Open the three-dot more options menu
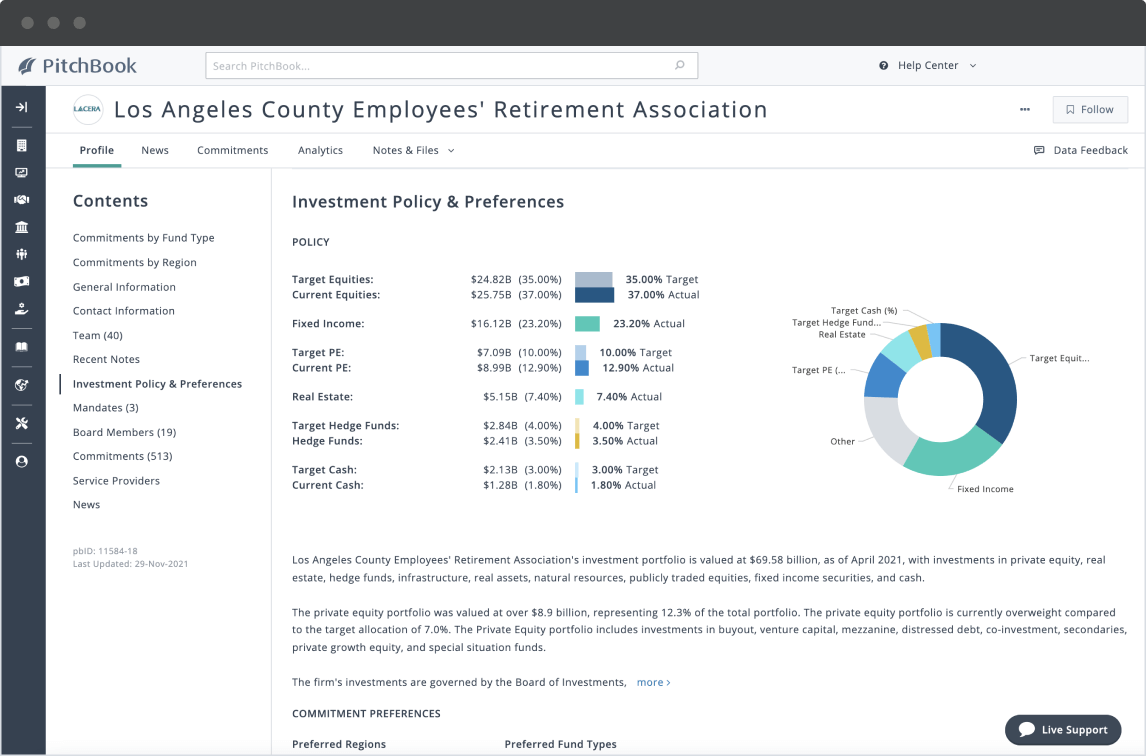Screen dimensions: 1146x756 (1025, 110)
